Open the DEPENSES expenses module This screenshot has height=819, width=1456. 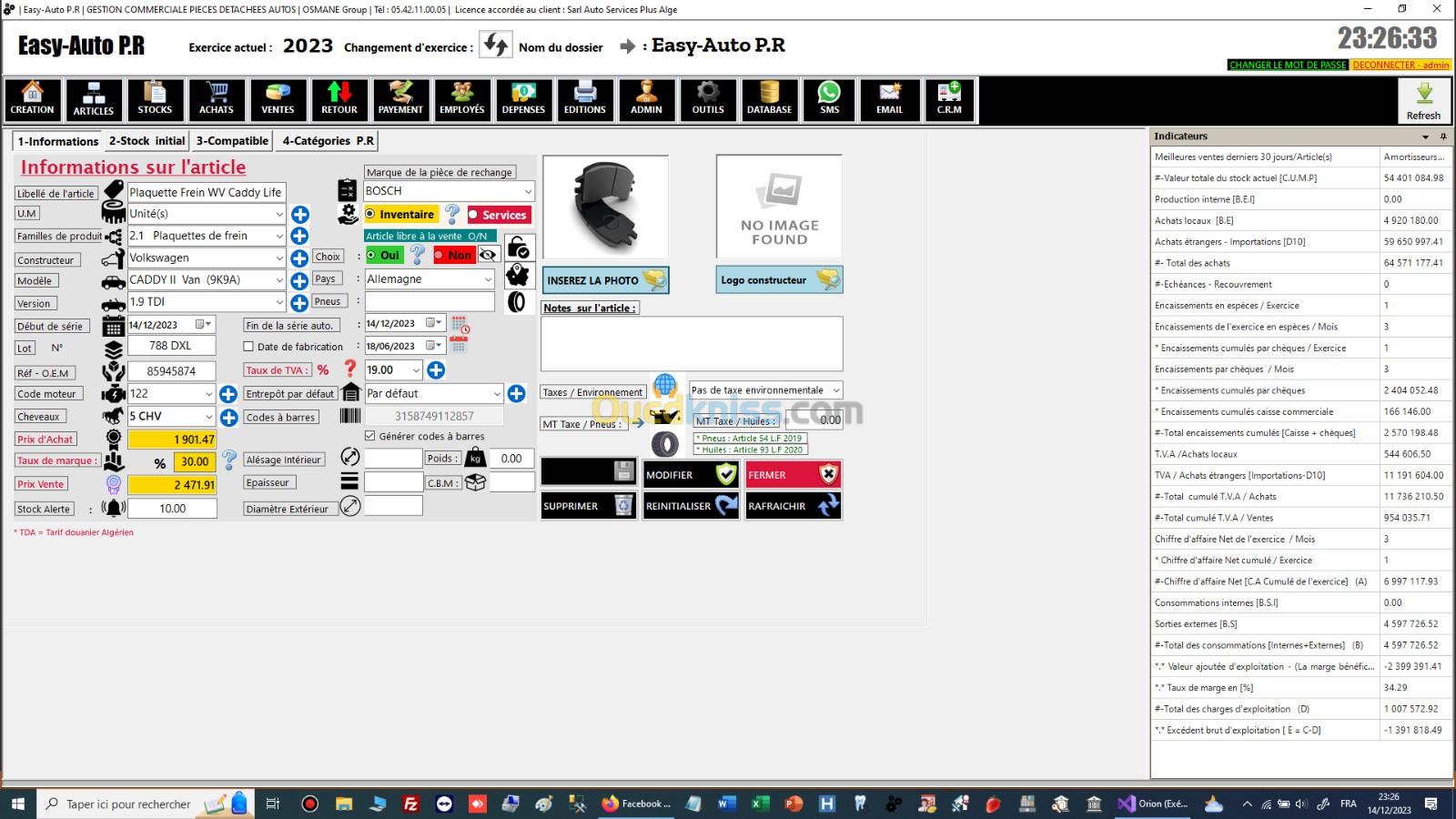[523, 99]
